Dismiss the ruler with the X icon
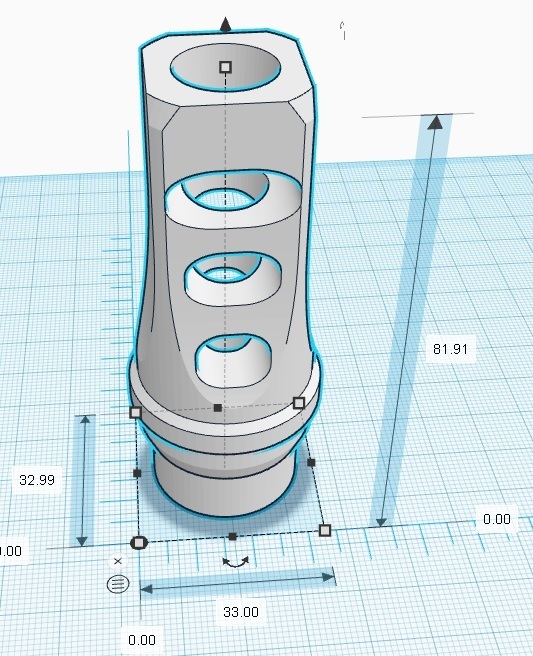 coord(118,561)
